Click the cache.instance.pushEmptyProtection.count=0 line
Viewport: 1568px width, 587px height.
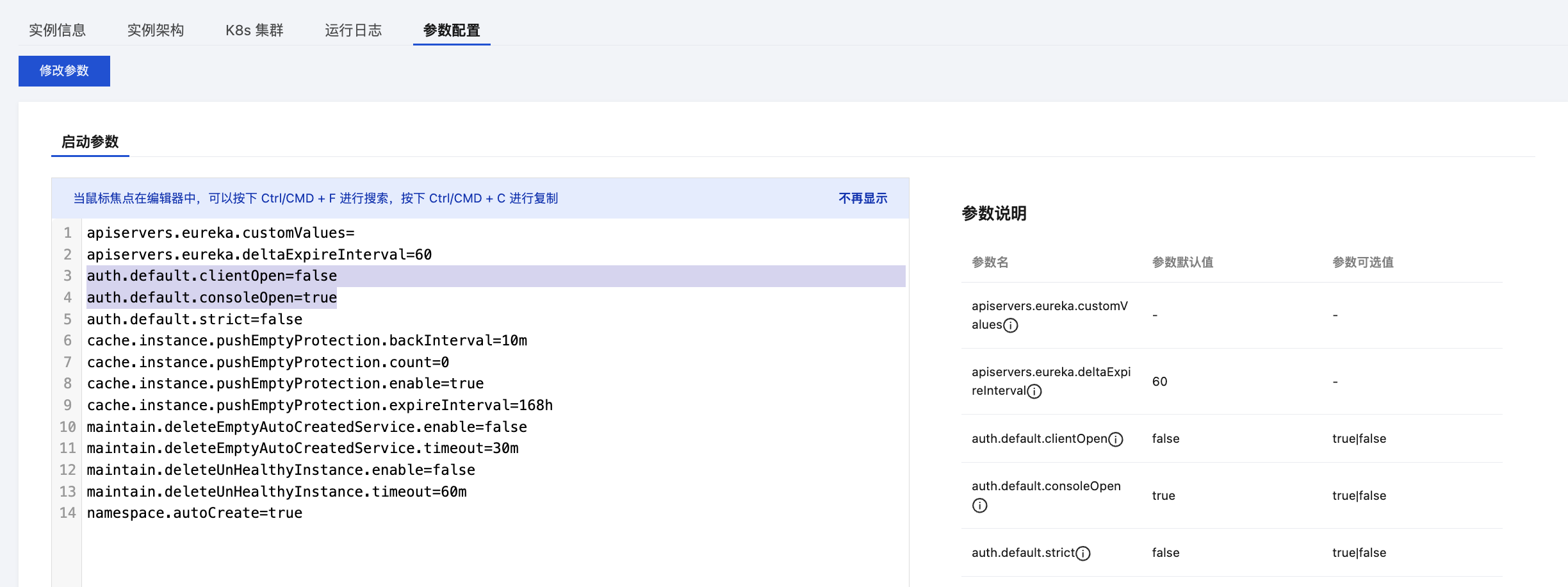[x=268, y=362]
